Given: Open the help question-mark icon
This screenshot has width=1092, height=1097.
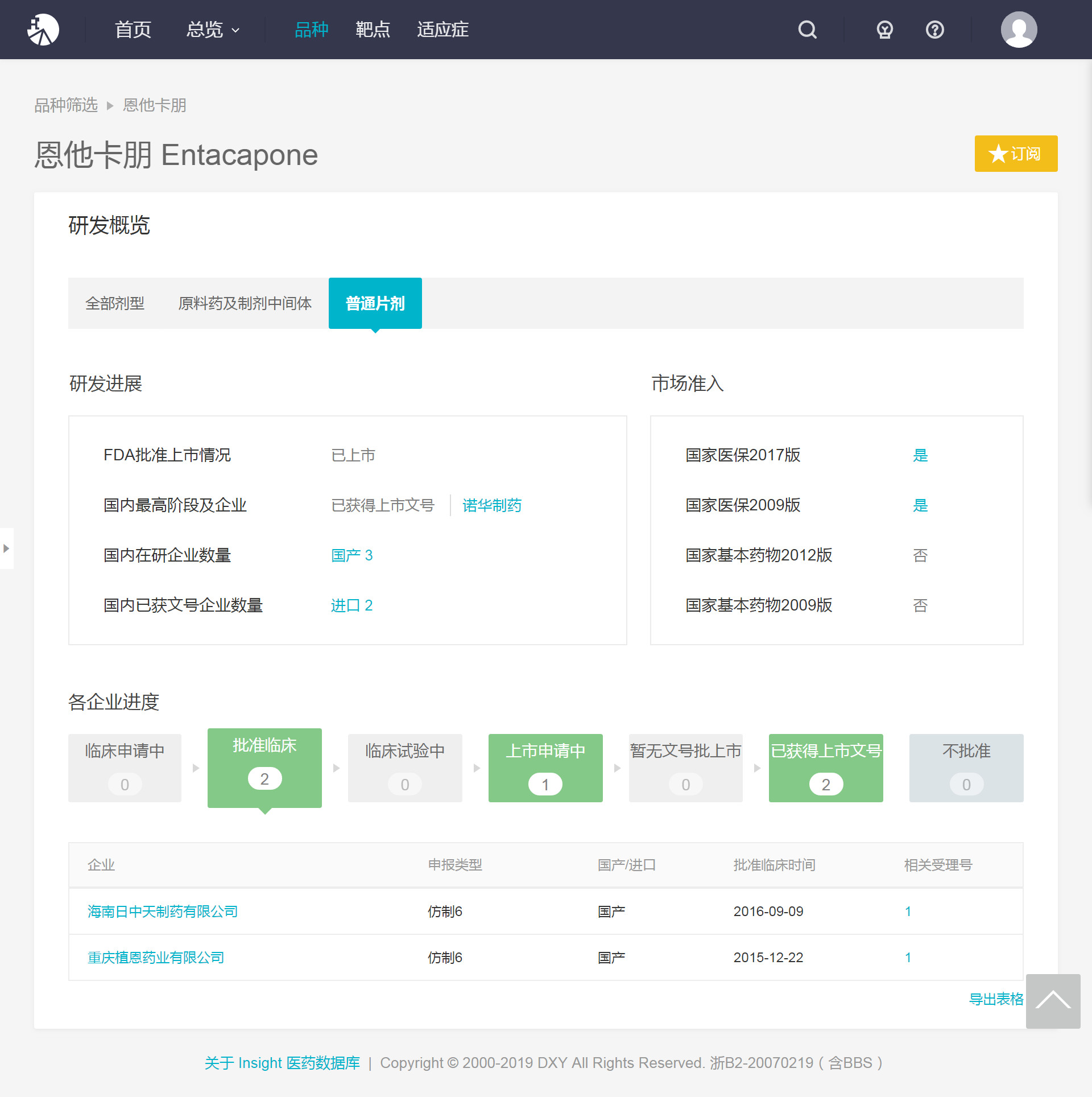Looking at the screenshot, I should tap(934, 29).
